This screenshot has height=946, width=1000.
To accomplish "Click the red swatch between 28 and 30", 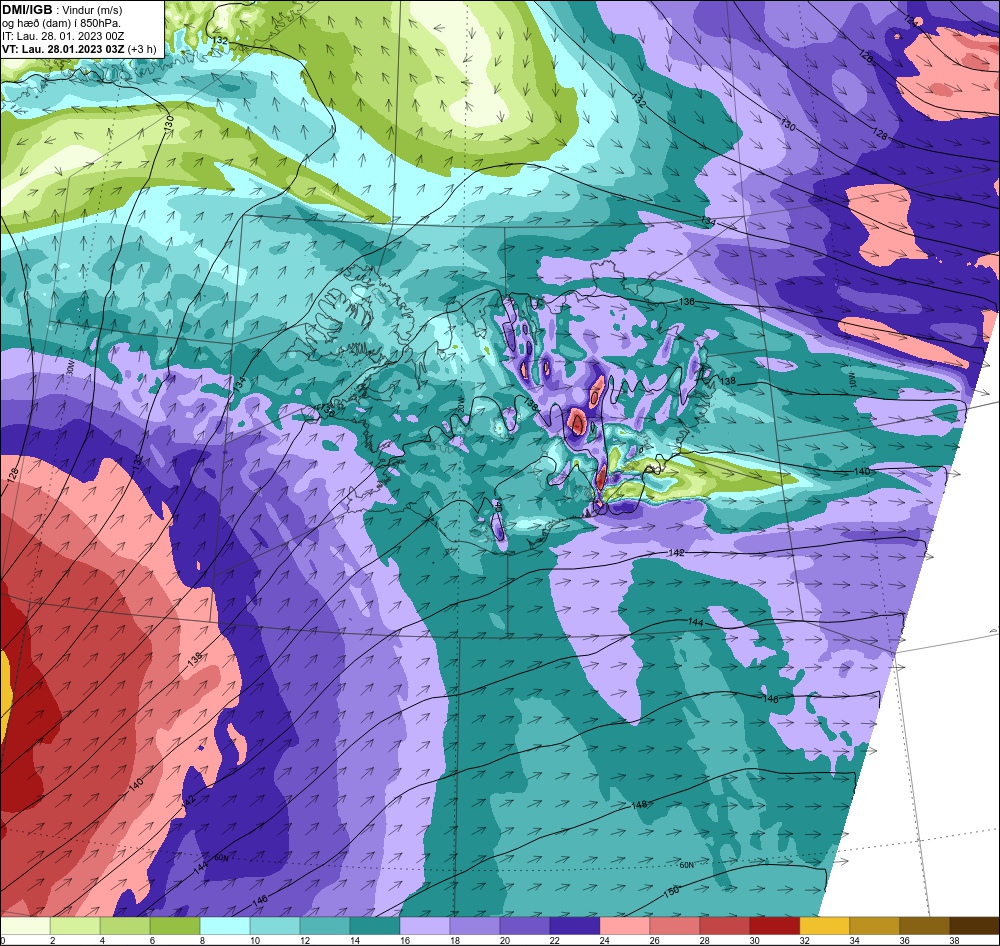I will tap(724, 926).
